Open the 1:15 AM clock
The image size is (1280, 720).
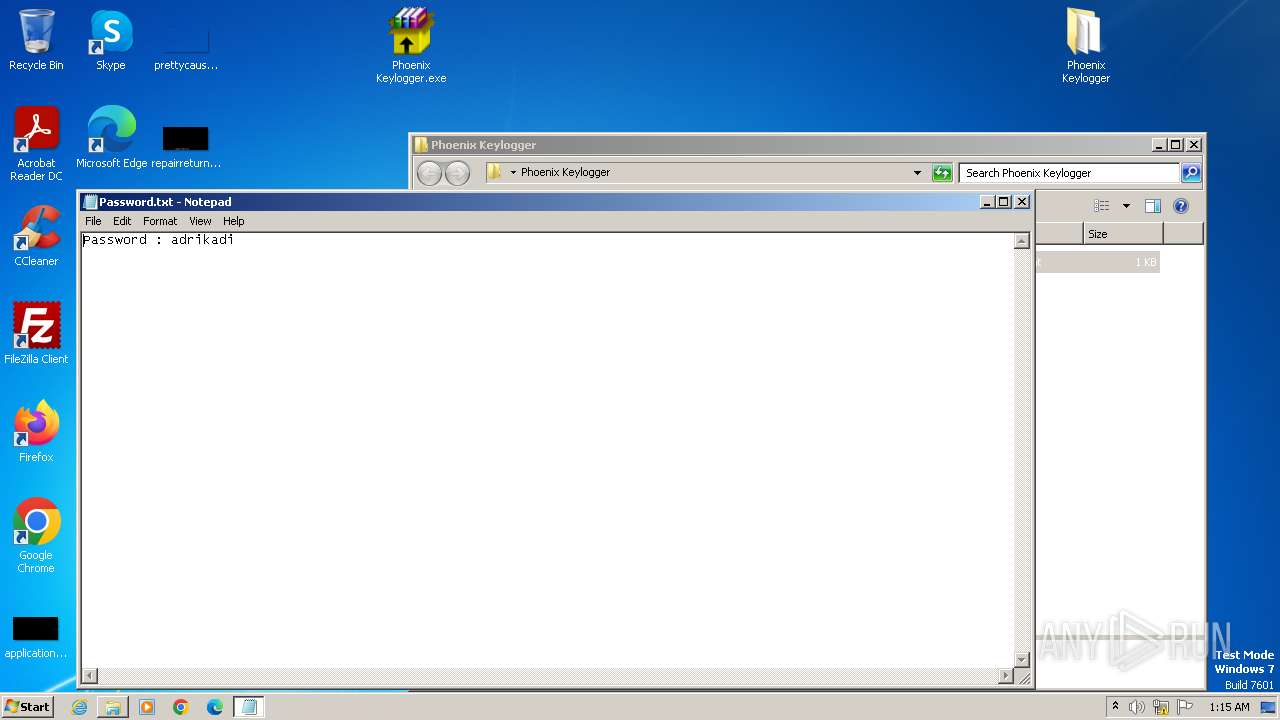[1229, 707]
